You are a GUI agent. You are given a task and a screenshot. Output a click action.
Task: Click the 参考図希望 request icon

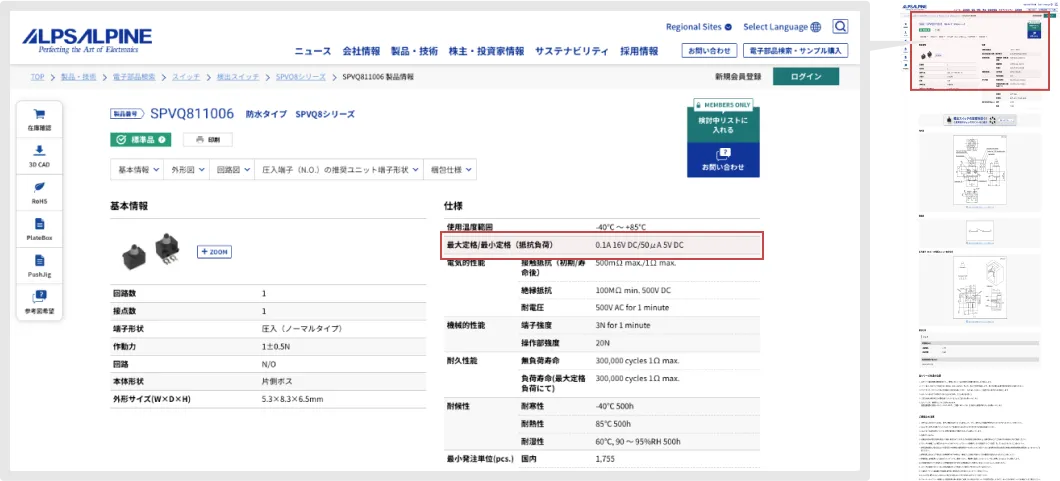click(x=39, y=297)
